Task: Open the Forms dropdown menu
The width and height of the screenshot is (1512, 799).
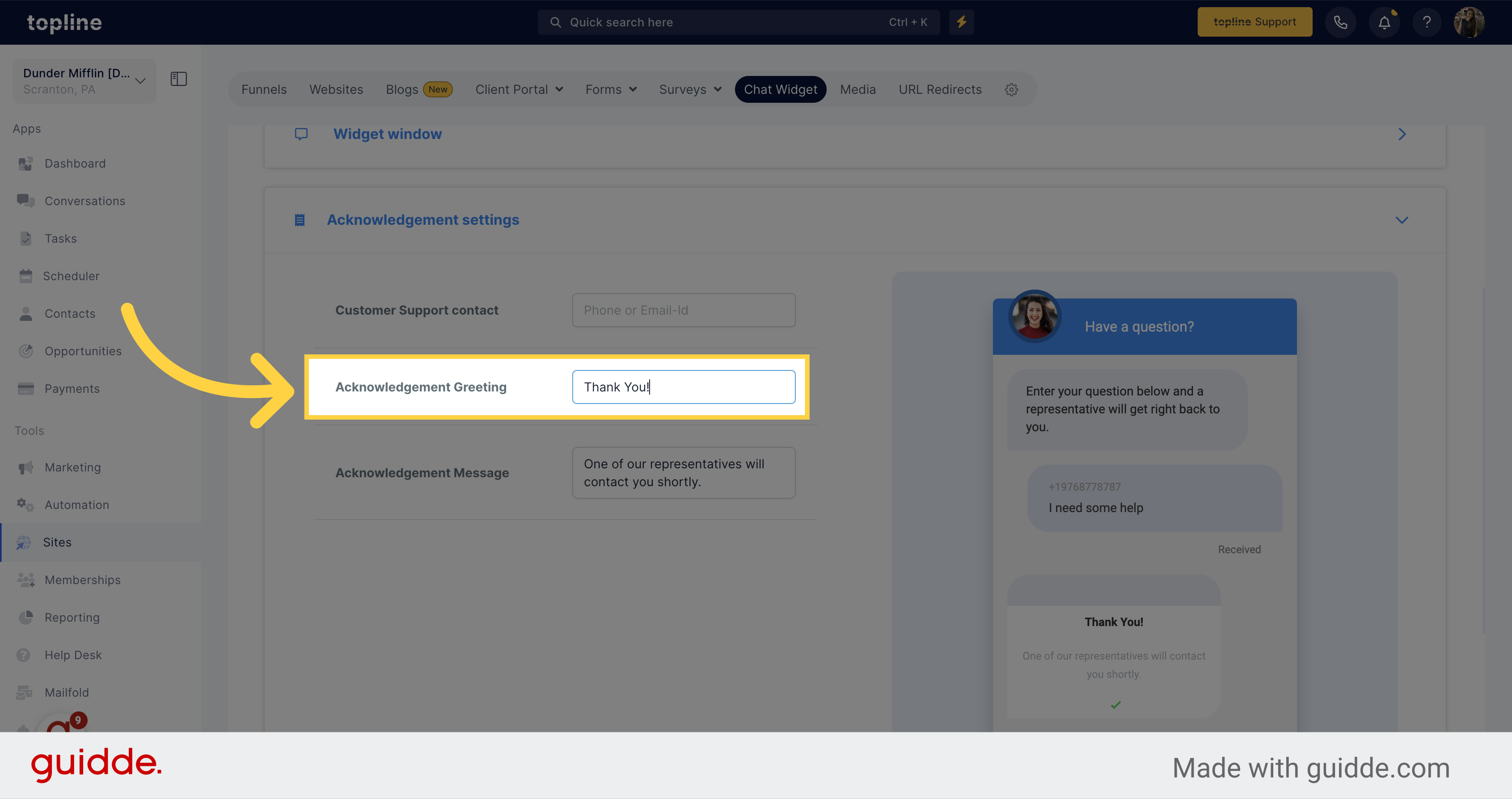Action: tap(610, 89)
